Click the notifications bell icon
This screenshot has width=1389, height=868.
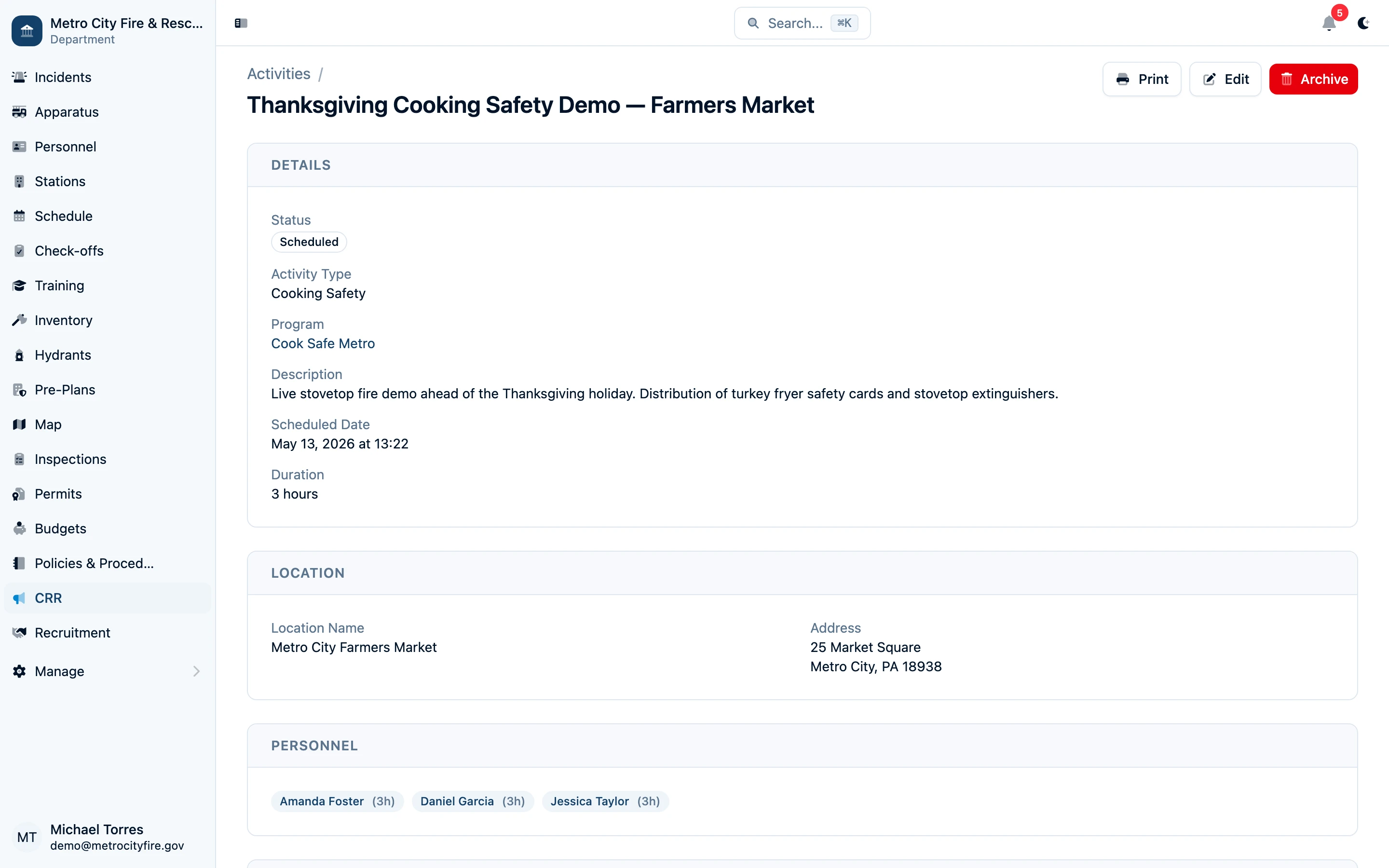(1328, 24)
